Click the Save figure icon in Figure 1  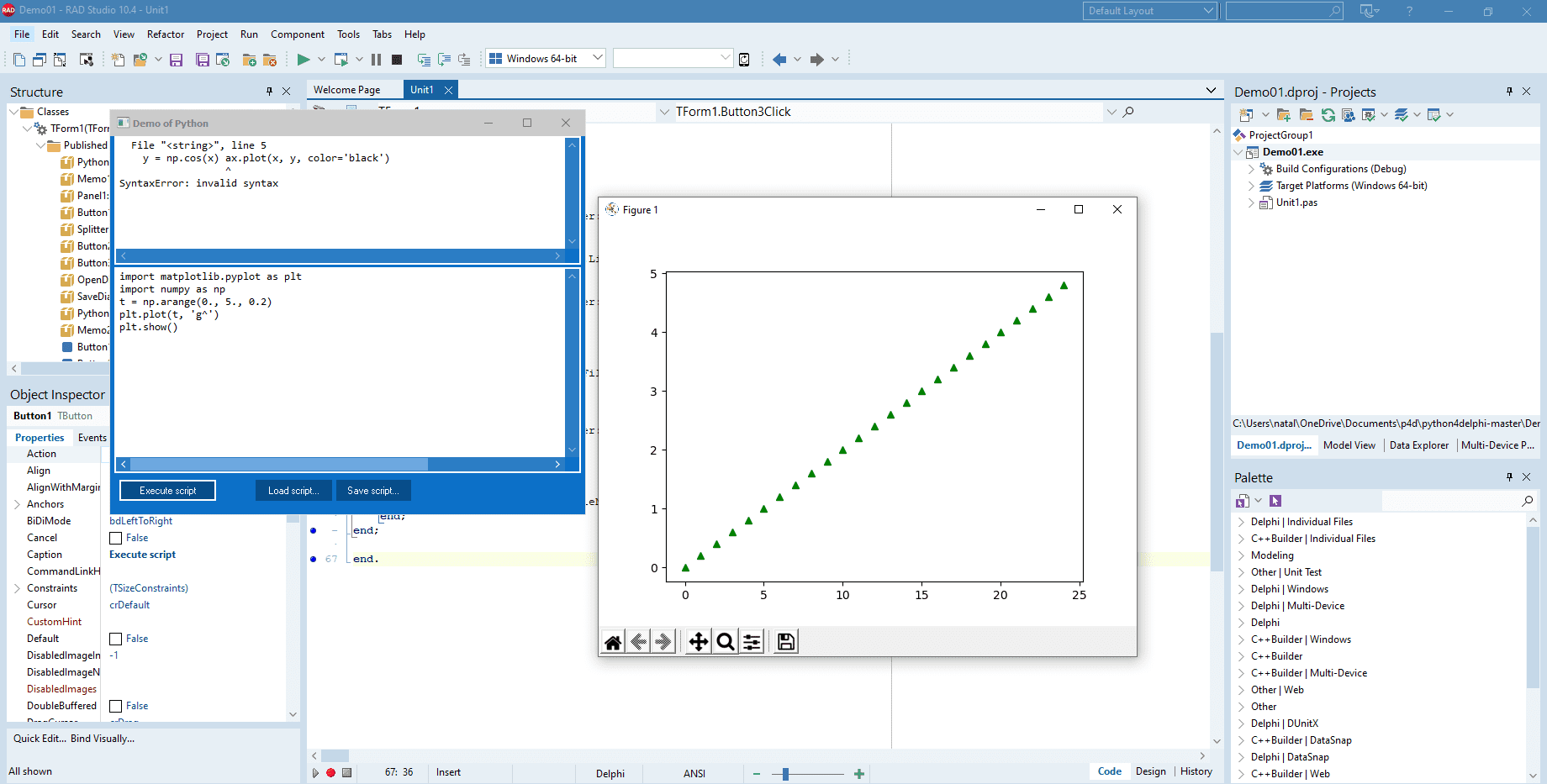[x=784, y=641]
